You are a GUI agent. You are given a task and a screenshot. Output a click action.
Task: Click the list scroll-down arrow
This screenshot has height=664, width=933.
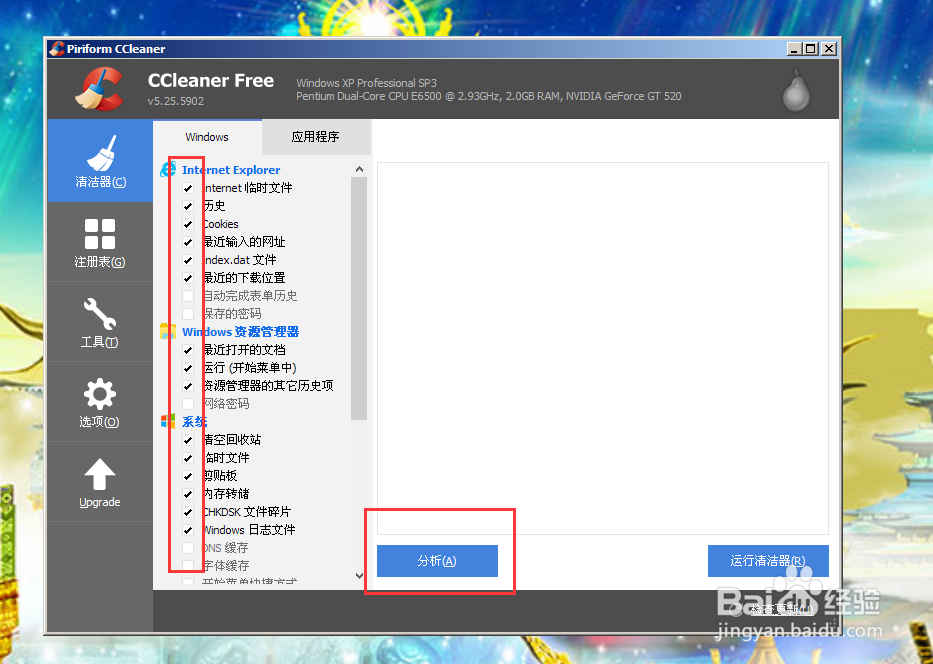click(359, 575)
